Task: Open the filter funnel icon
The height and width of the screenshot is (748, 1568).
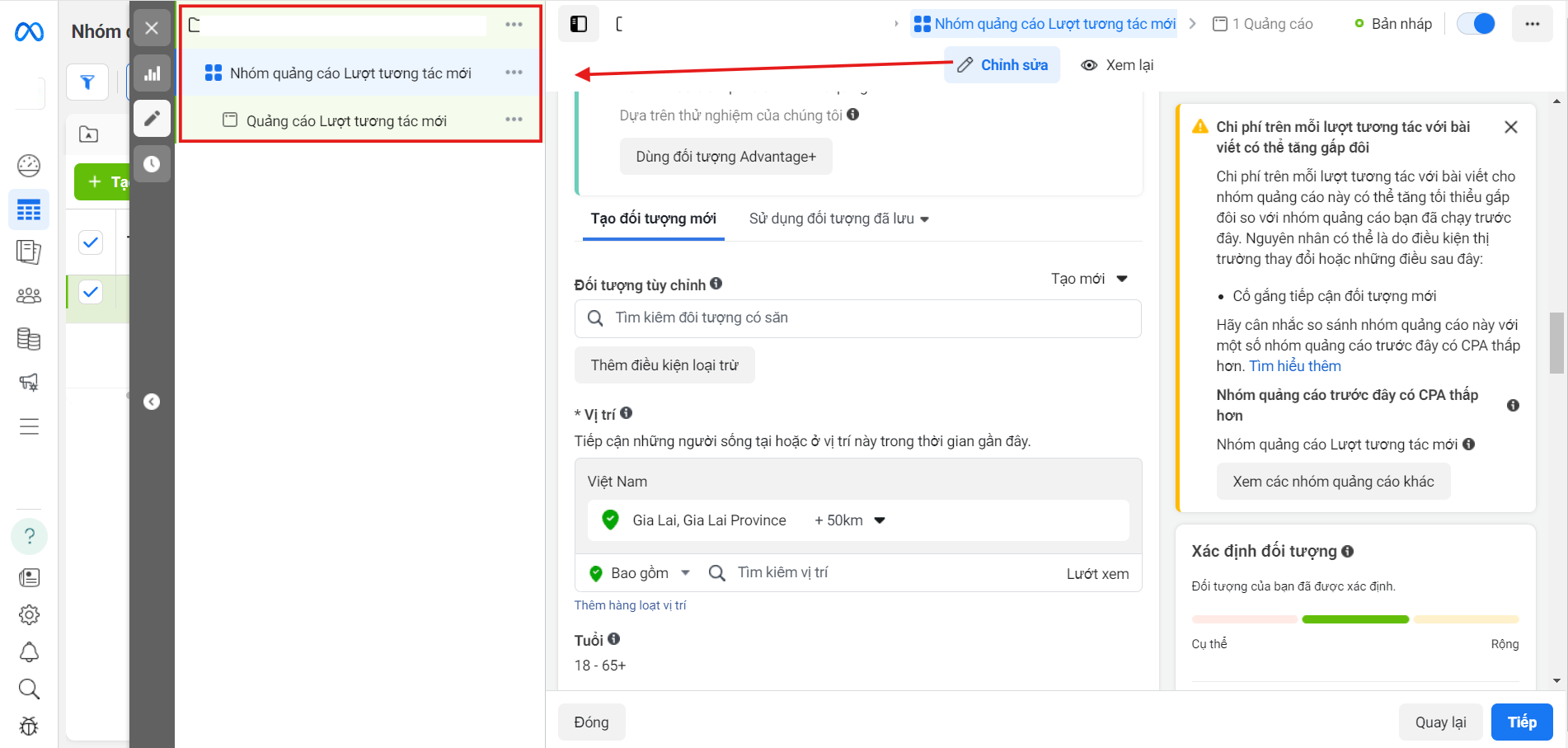Action: (87, 82)
